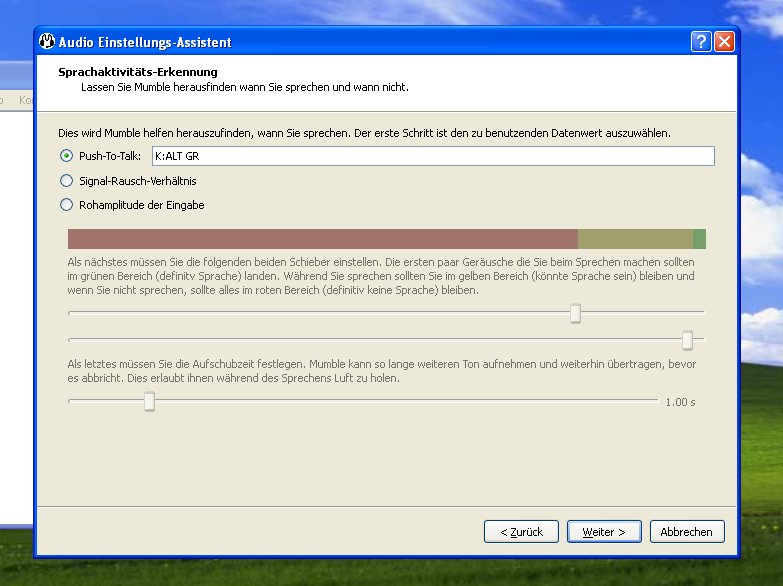The width and height of the screenshot is (783, 586).
Task: Click the second threshold slider handle
Action: 687,341
